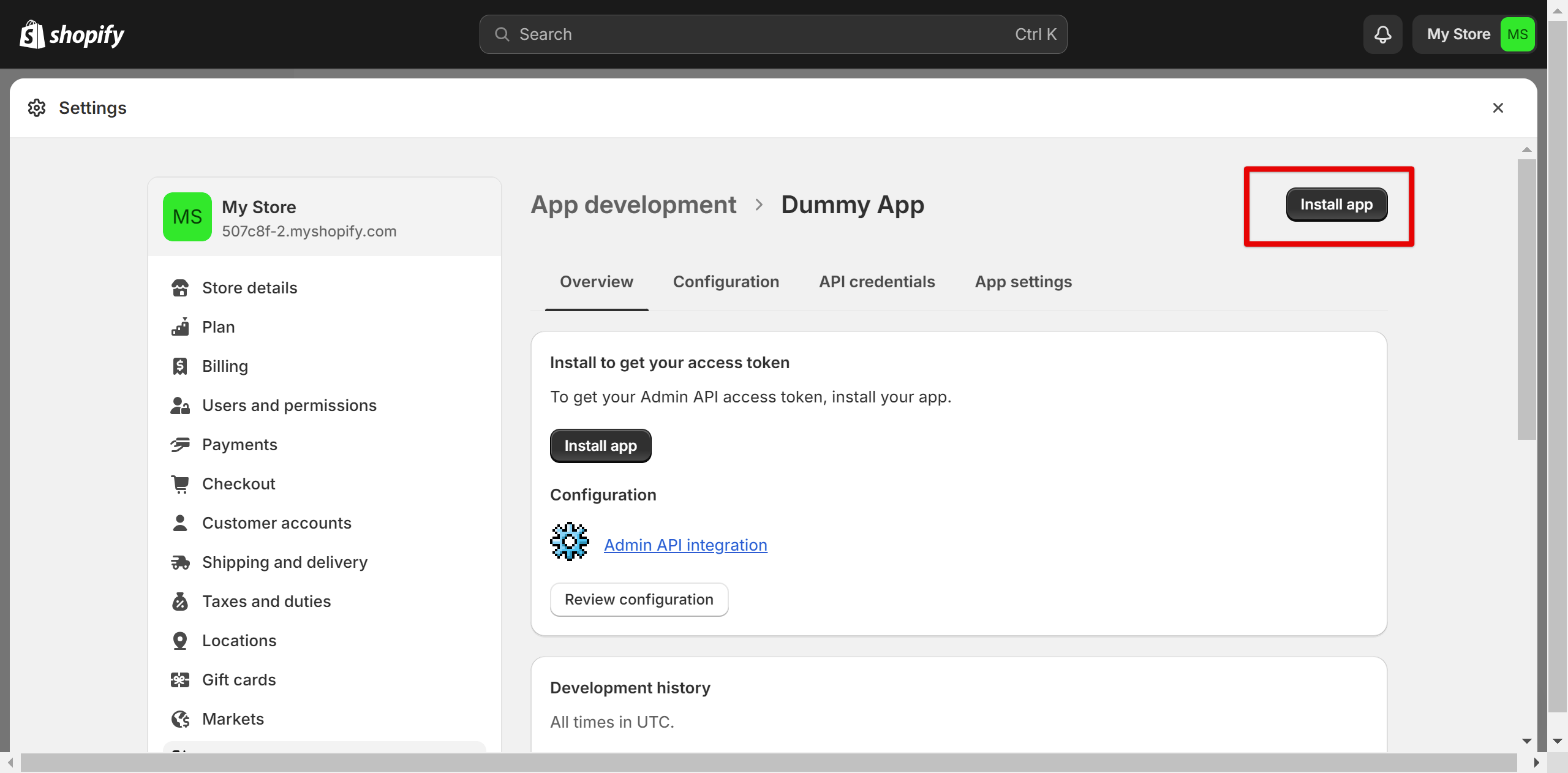Click the Billing receipt icon
1568x773 pixels.
pos(180,366)
